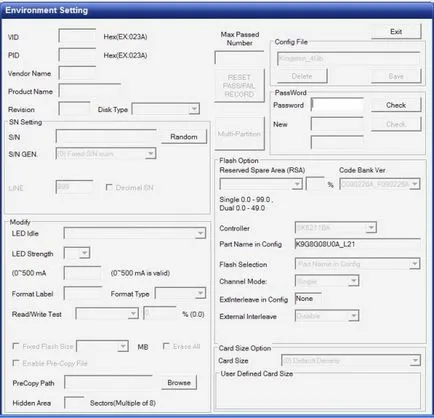Click 'Dual 0.0 - 49.0' text
The image size is (434, 418).
242,208
